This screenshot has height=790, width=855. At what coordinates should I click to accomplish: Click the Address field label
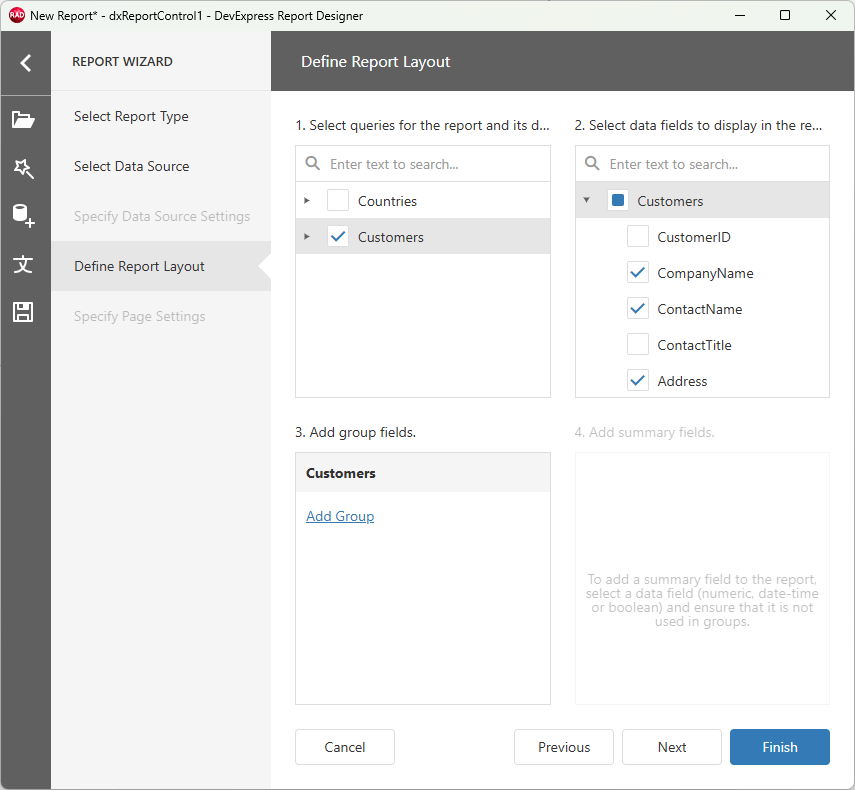(x=682, y=381)
